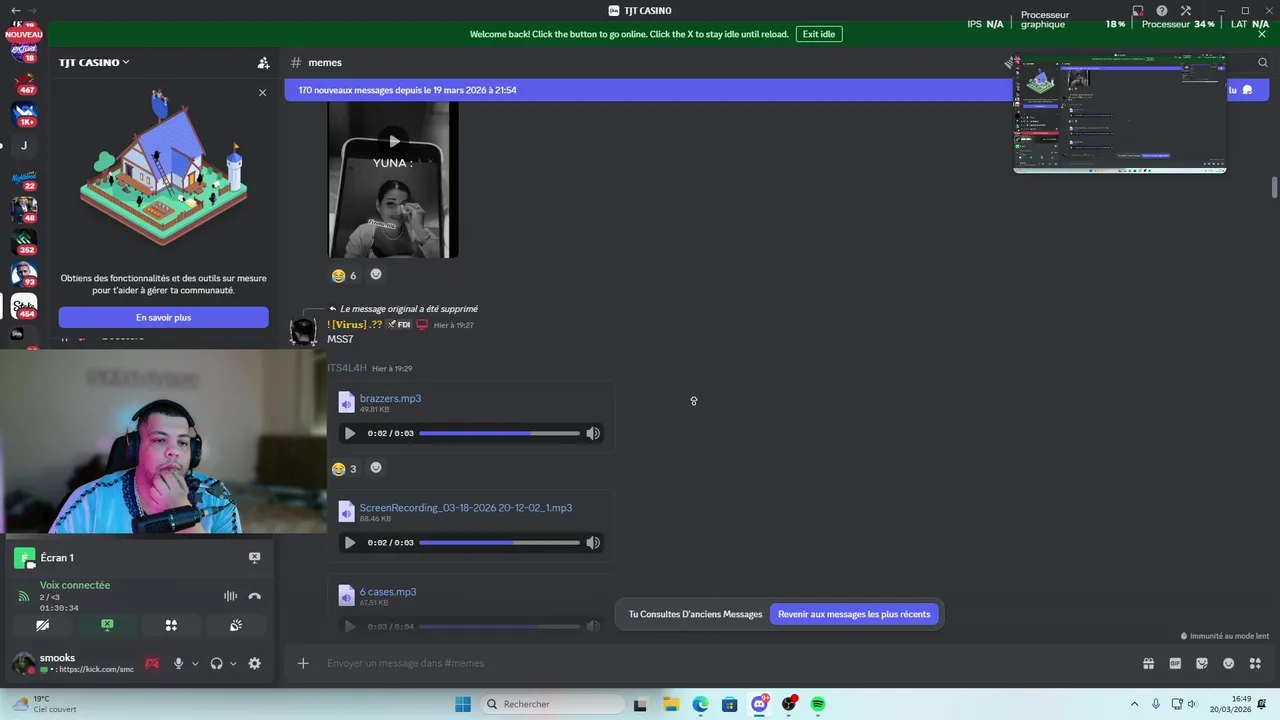Open the 6 cases.mp3 file link
The image size is (1280, 720).
[388, 591]
